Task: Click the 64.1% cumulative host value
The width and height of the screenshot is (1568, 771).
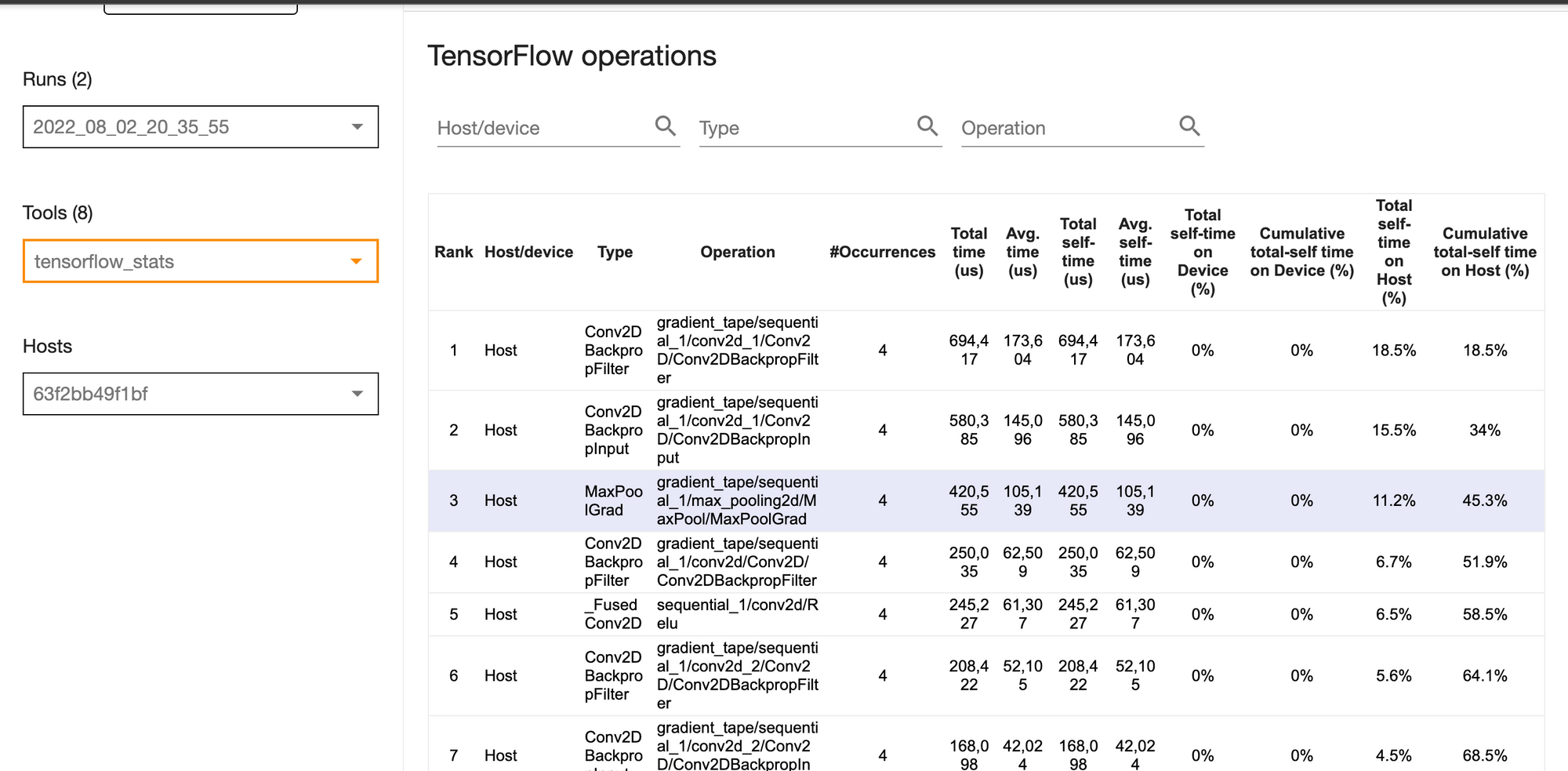Action: 1485,675
